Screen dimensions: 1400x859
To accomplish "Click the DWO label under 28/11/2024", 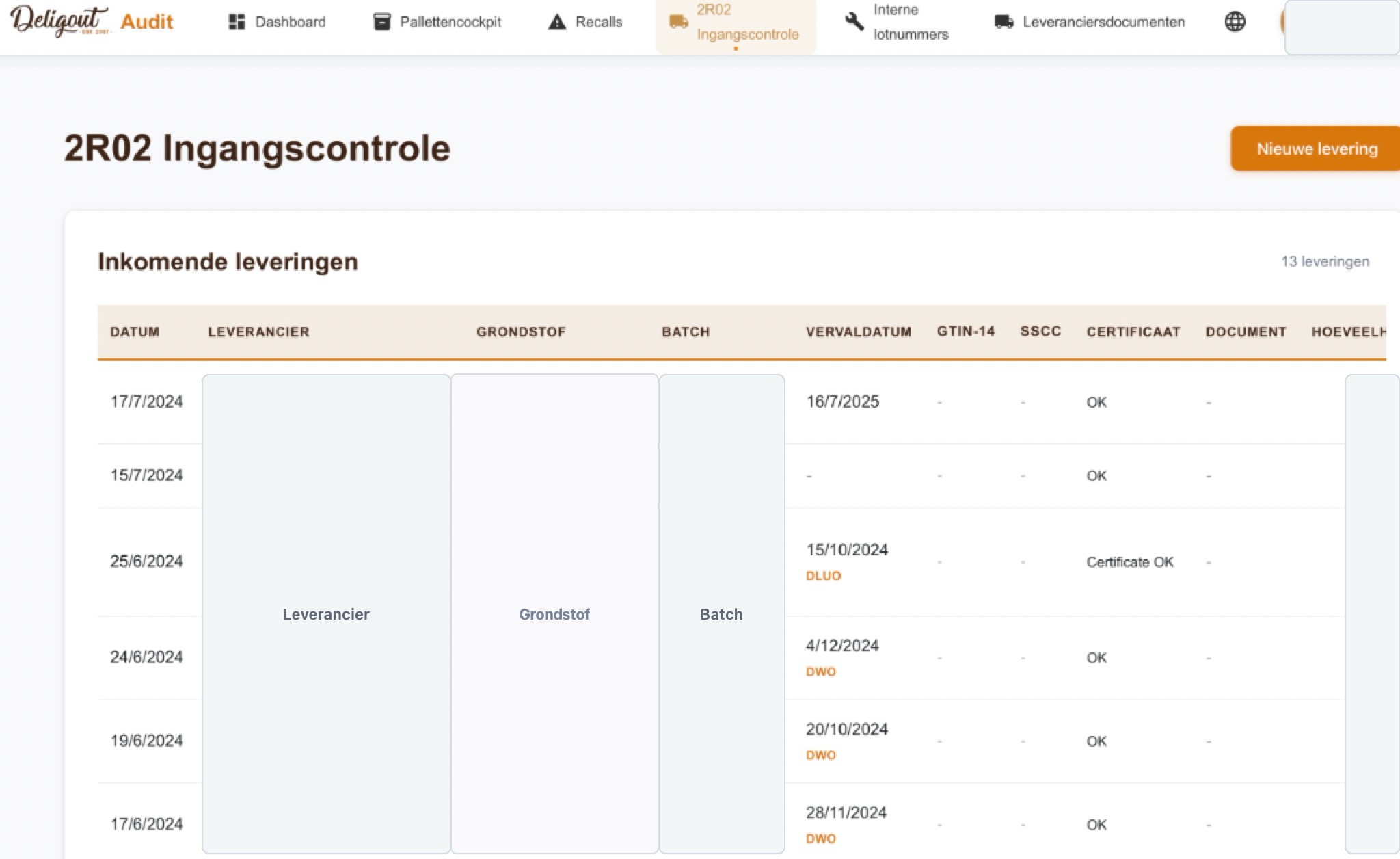I will [821, 838].
